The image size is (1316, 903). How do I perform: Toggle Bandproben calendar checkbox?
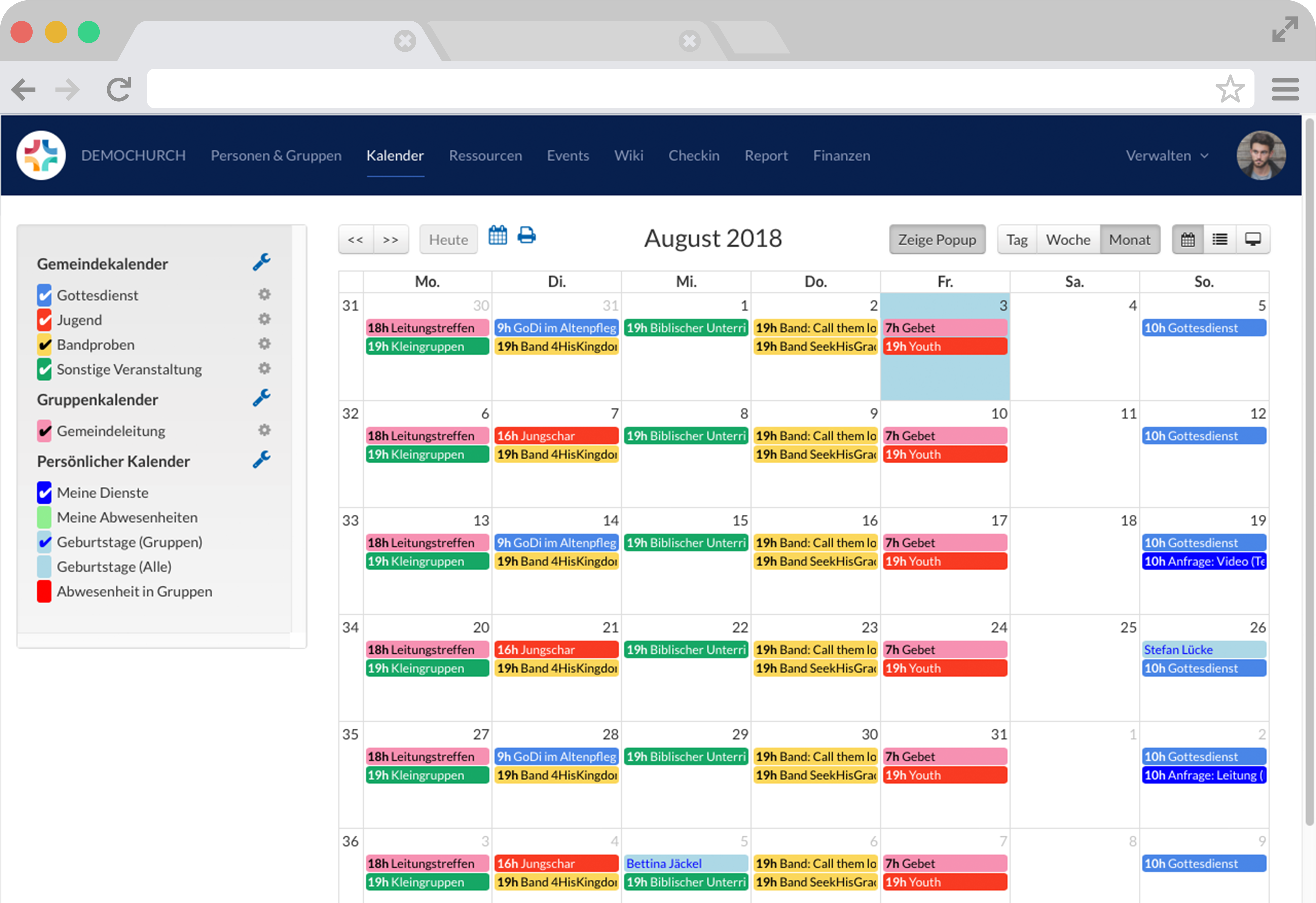point(44,345)
